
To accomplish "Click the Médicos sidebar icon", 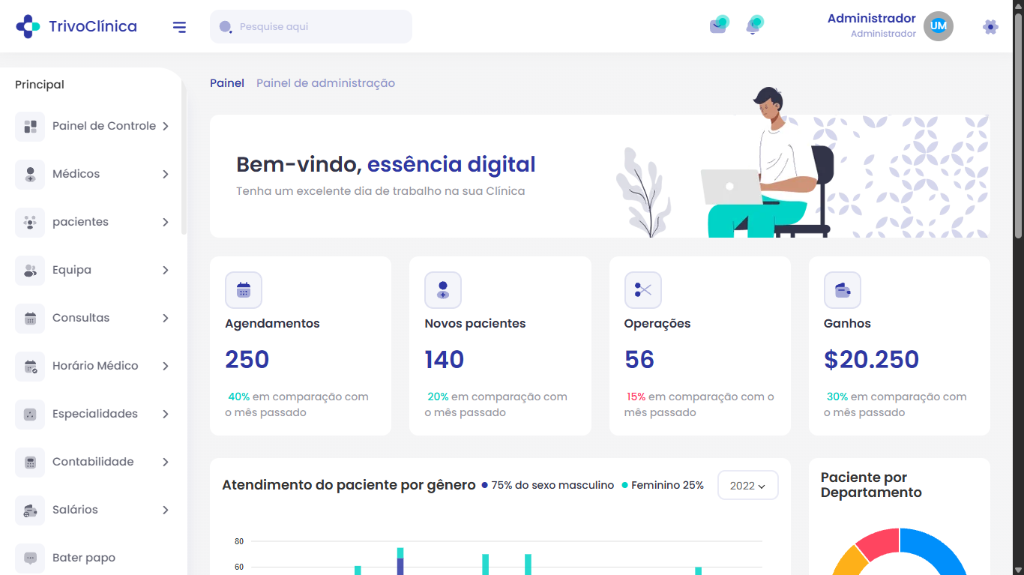I will [30, 174].
